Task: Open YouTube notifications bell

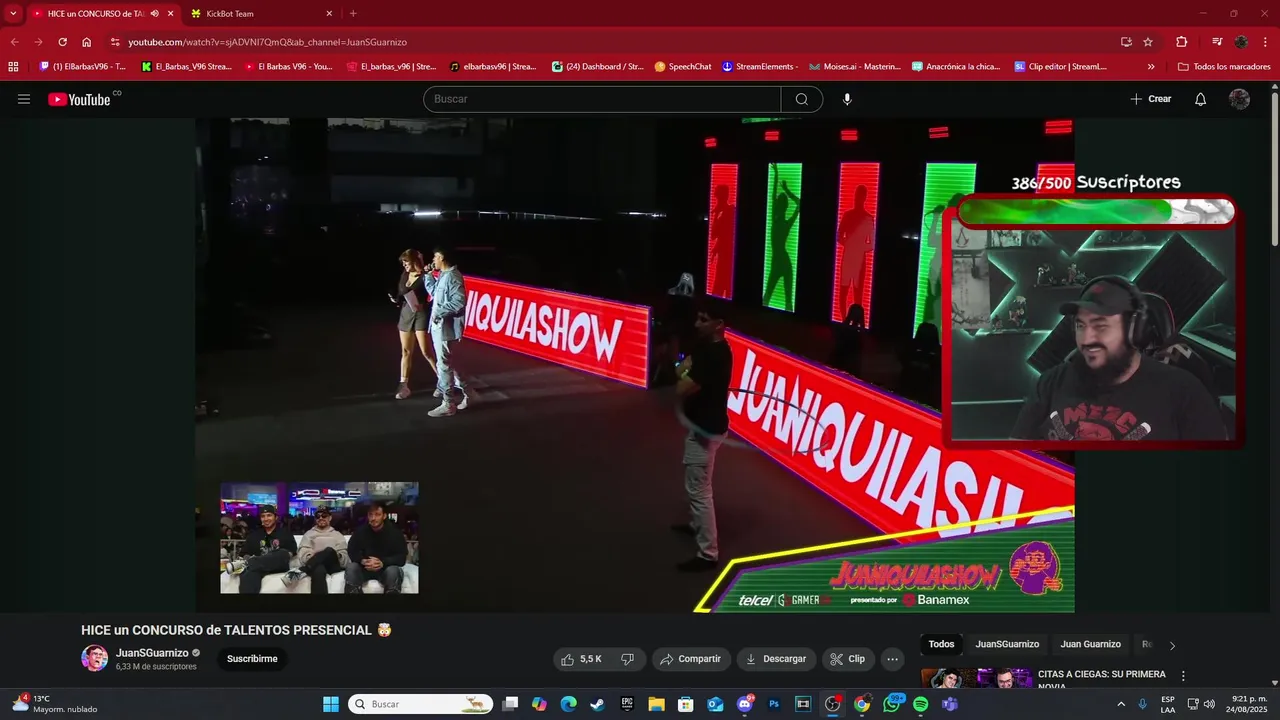Action: (x=1200, y=99)
